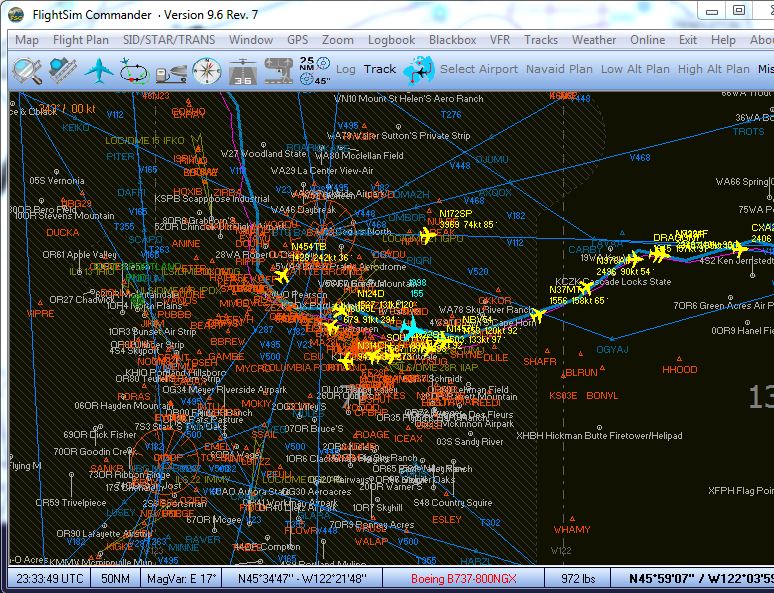Click the 03S Sandy River airport label
The image size is (774, 593).
point(470,442)
